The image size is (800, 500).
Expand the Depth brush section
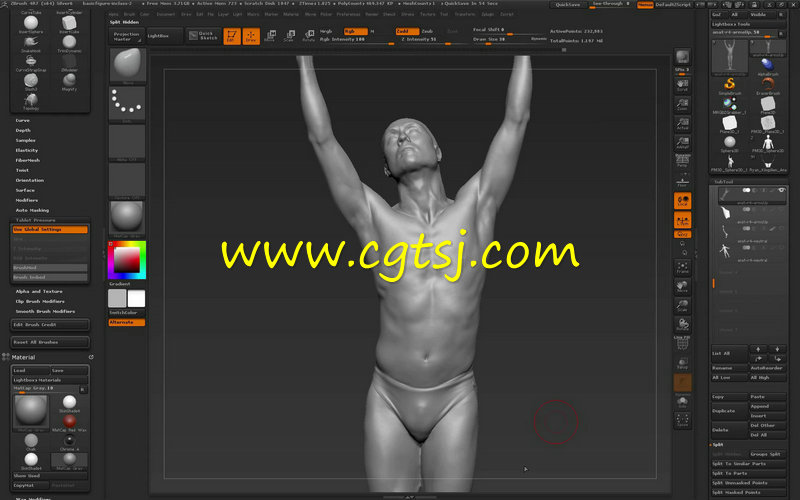coord(23,131)
